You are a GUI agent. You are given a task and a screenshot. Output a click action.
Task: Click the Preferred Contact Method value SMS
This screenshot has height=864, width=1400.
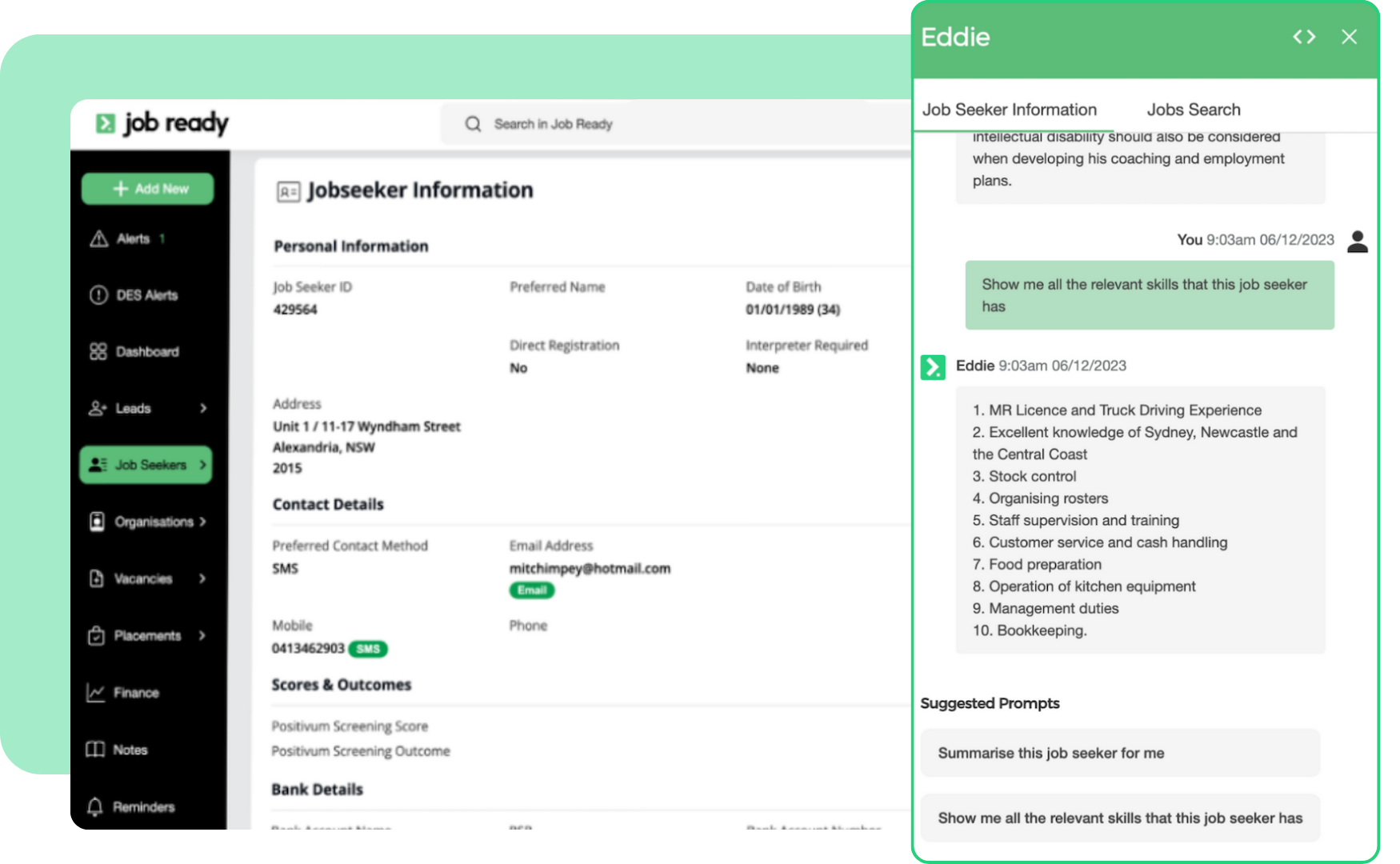click(x=285, y=569)
